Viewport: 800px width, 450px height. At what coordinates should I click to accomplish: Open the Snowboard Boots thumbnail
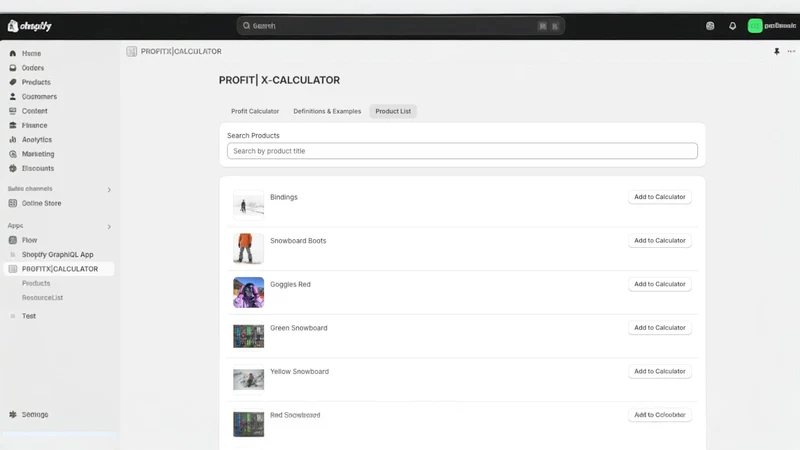(x=248, y=248)
